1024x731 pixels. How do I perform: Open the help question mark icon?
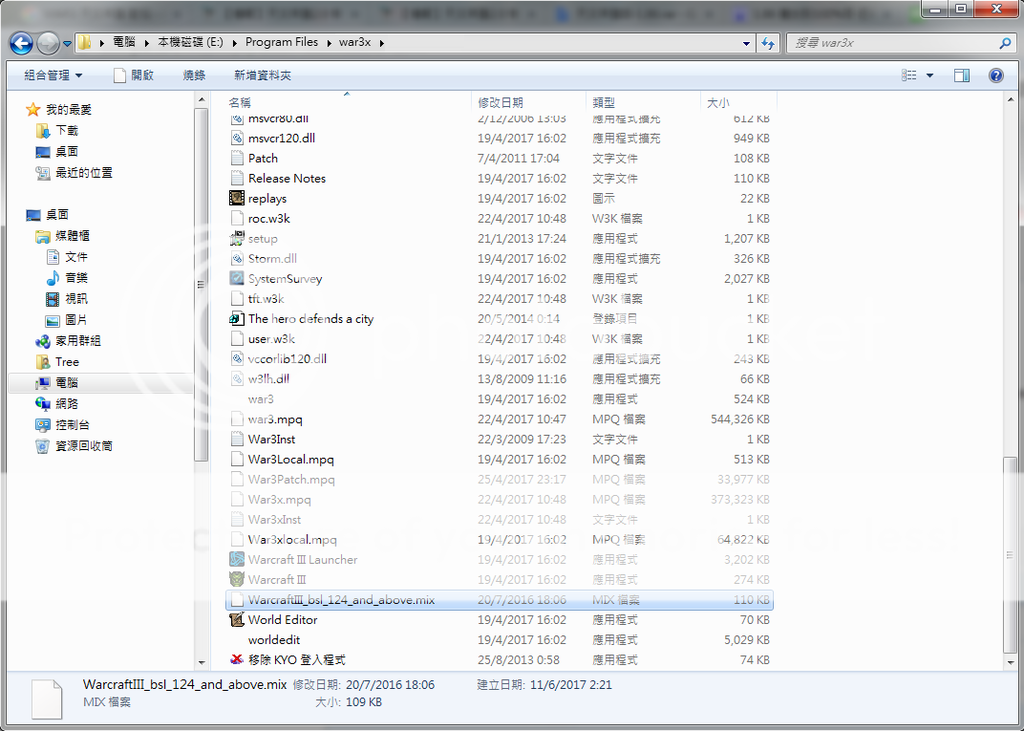click(995, 75)
